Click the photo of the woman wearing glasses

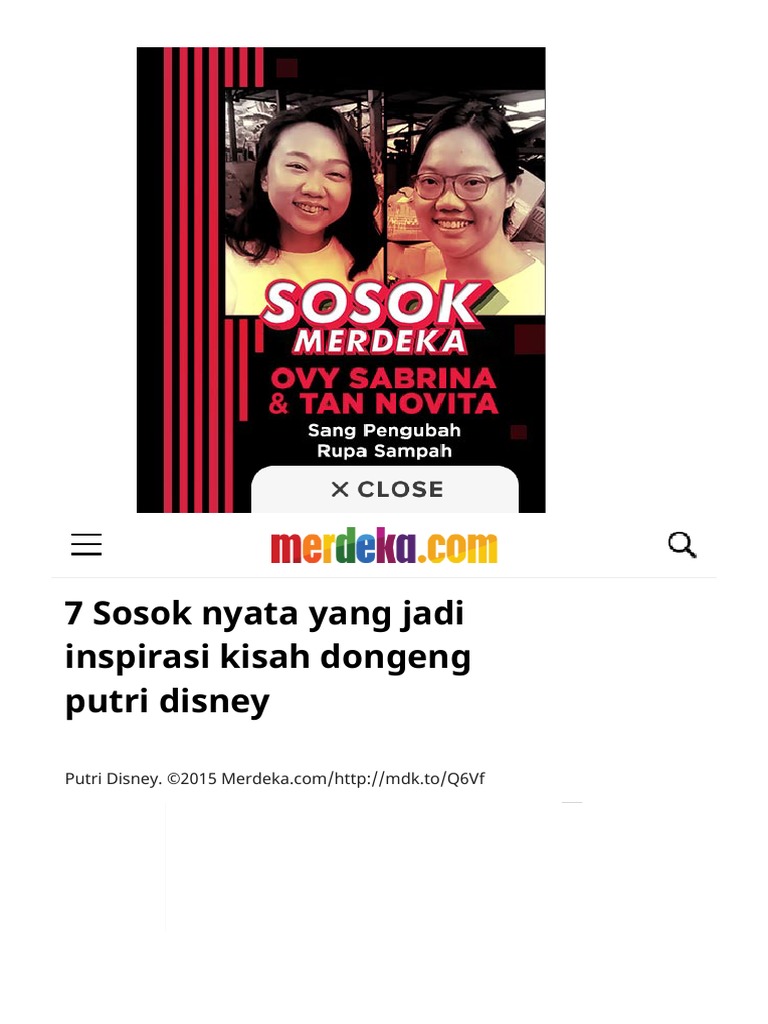tap(465, 196)
